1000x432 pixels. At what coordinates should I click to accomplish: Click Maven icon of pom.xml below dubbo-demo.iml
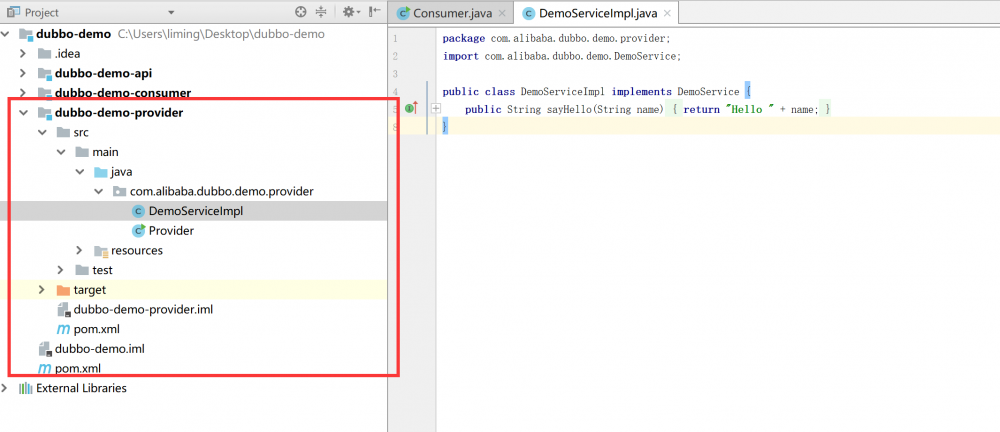coord(45,368)
